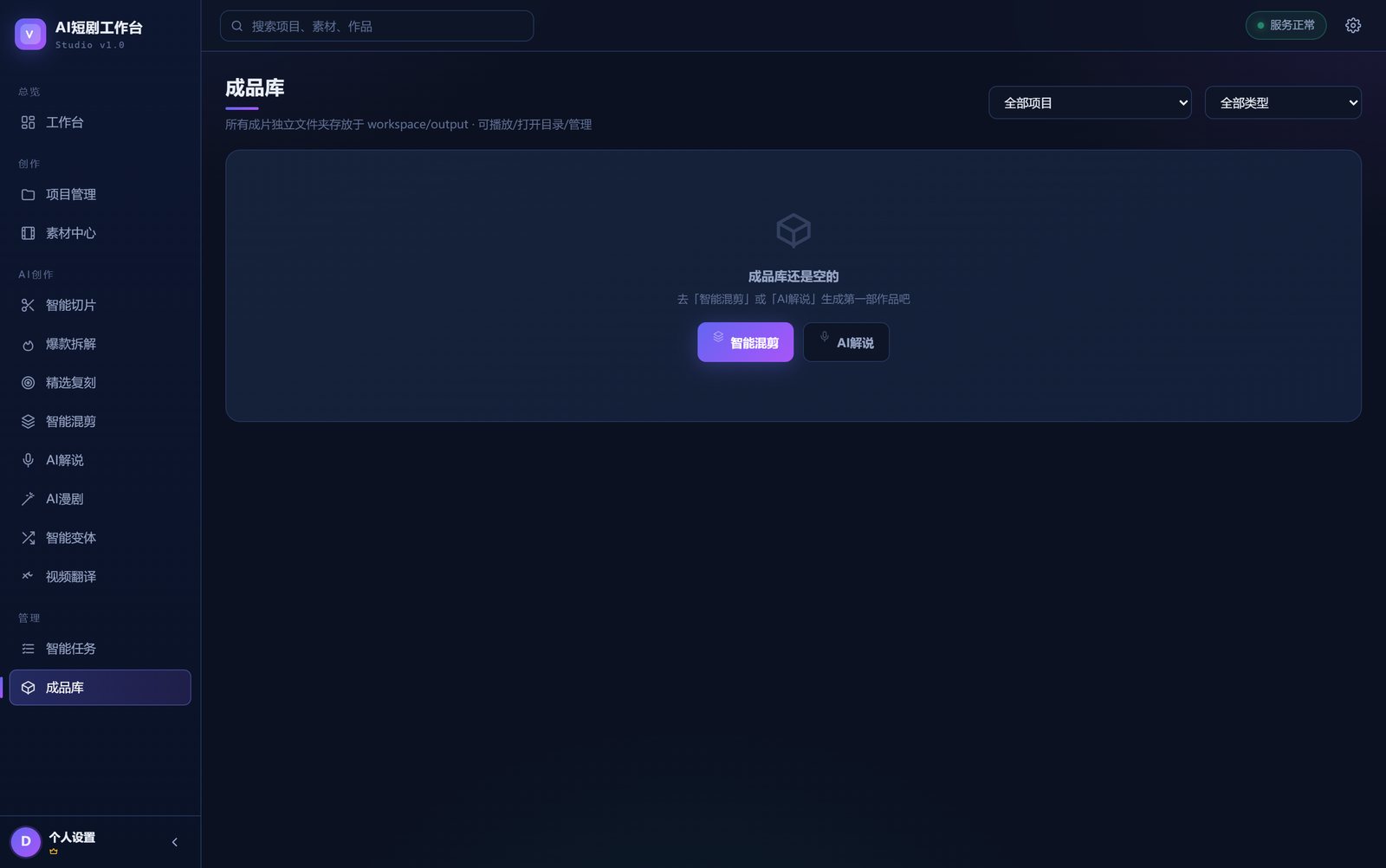Click the AI漫剧 label in sidebar
This screenshot has width=1386, height=868.
coord(65,499)
